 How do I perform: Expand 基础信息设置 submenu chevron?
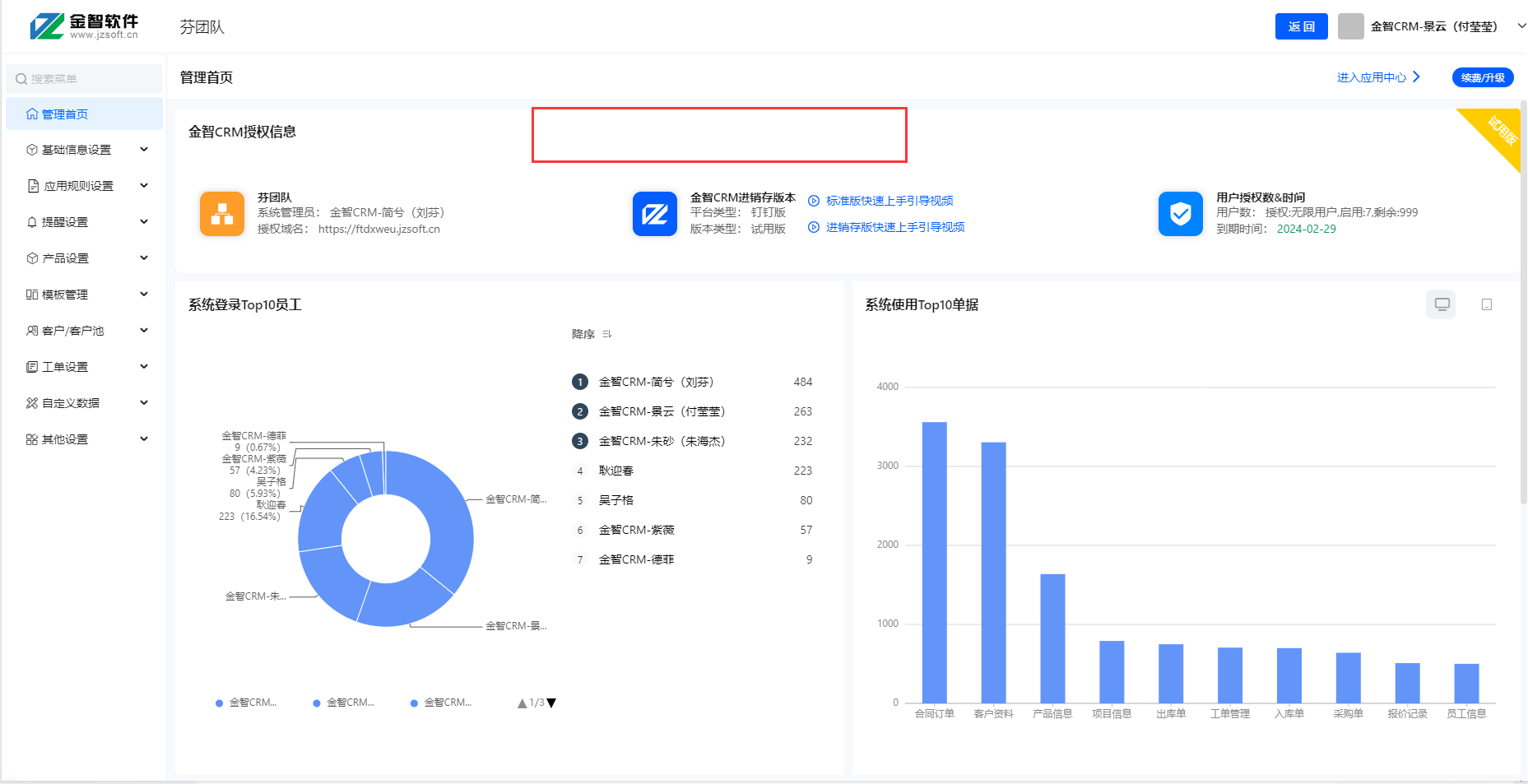[144, 150]
